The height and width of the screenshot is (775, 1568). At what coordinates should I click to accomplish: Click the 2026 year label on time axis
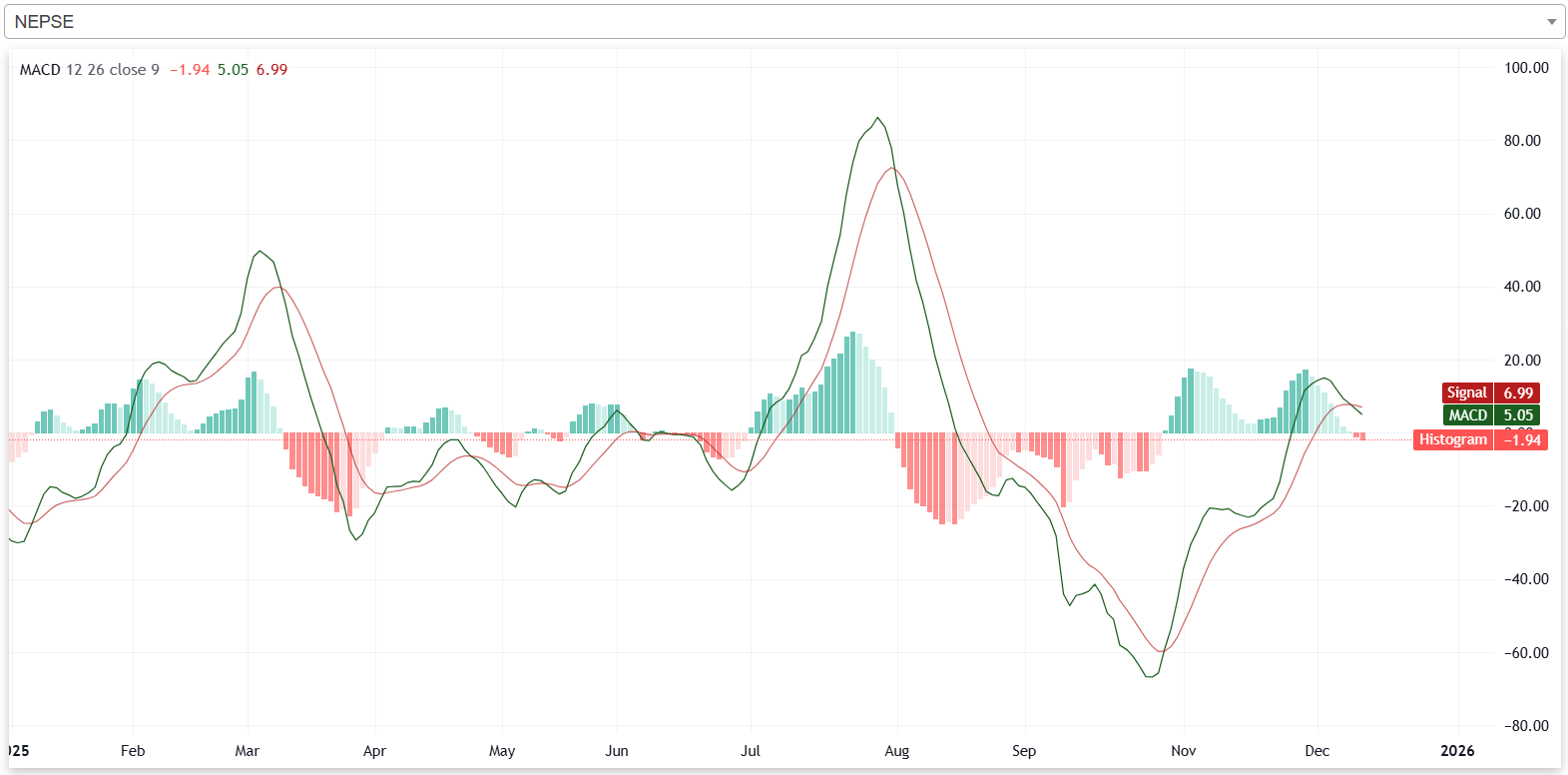[x=1457, y=751]
